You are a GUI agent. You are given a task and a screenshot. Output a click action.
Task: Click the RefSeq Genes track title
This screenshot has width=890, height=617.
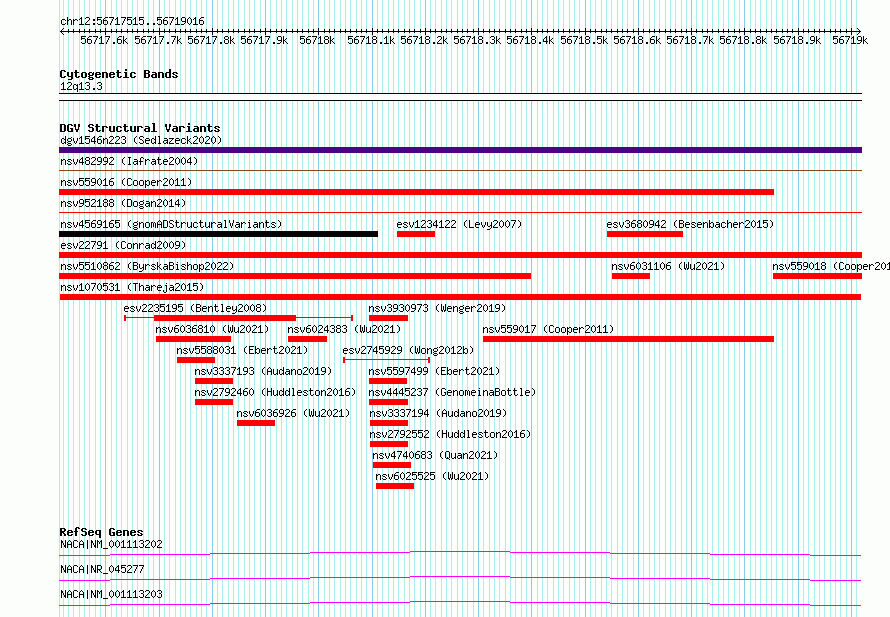tap(101, 532)
